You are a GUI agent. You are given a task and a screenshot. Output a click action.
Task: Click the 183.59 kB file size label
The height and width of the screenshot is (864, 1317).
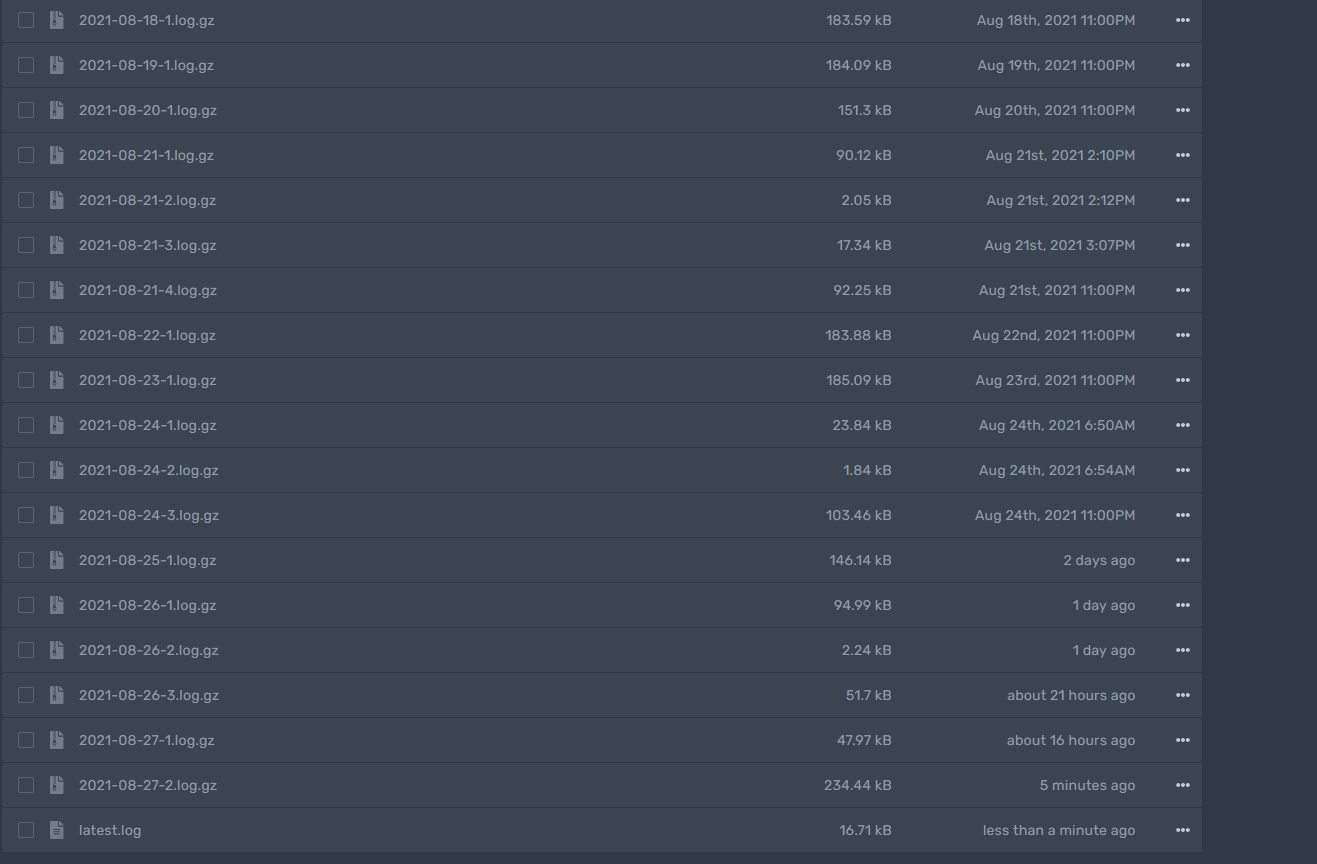pos(859,20)
